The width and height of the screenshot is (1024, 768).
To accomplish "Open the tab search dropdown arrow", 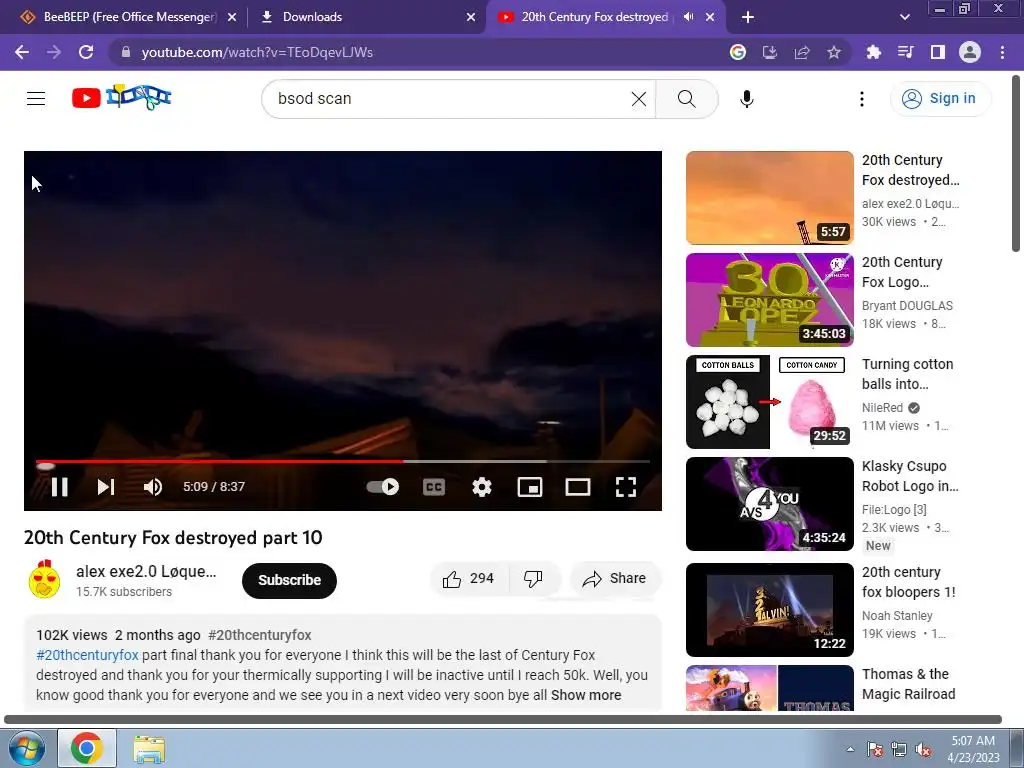I will click(904, 17).
